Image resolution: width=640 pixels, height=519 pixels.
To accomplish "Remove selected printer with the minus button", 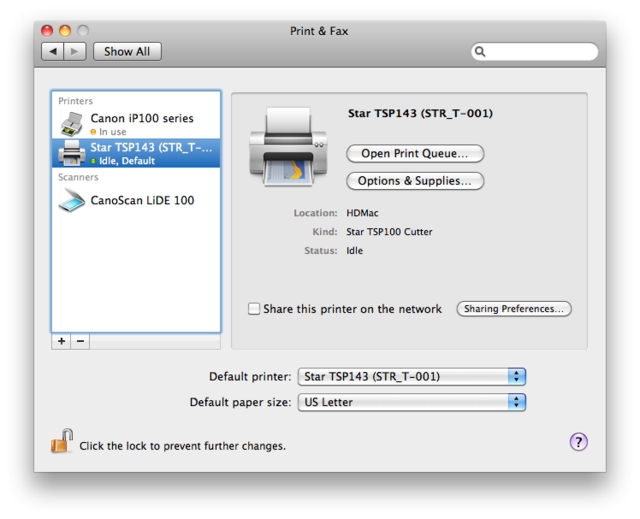I will (x=81, y=341).
